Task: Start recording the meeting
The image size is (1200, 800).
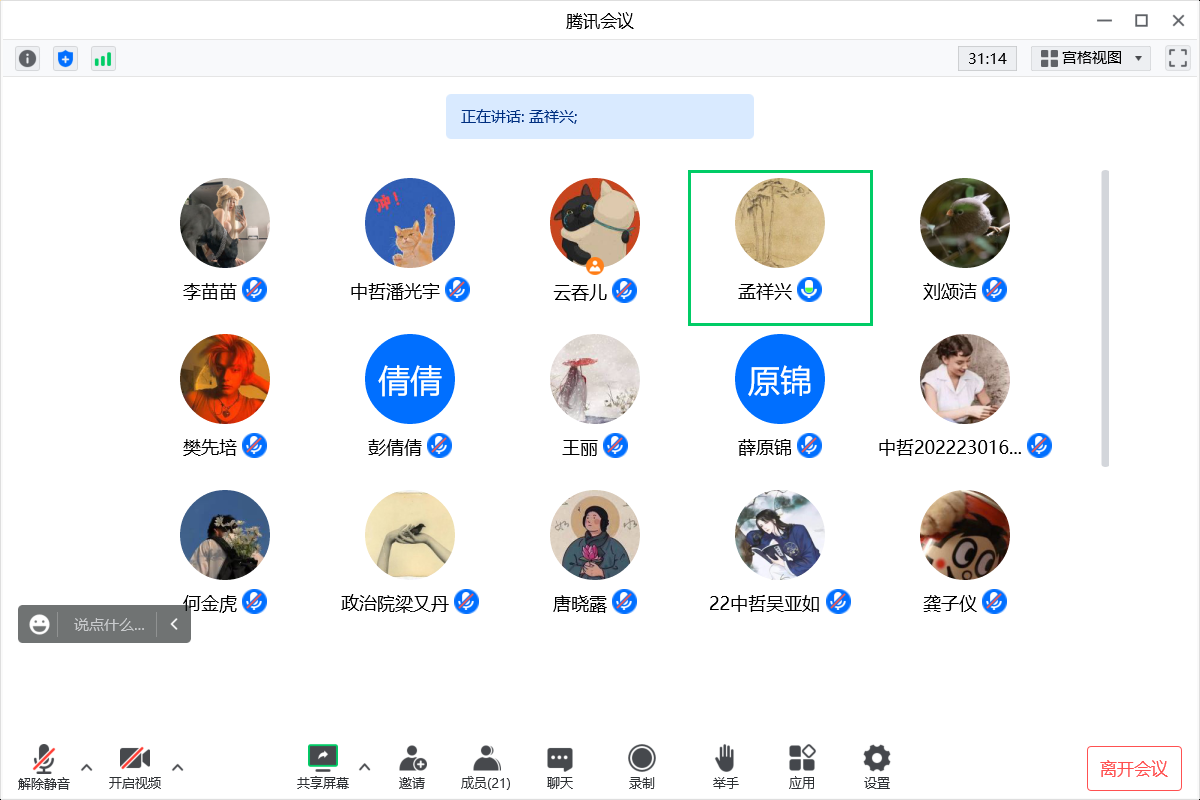Action: (x=642, y=767)
